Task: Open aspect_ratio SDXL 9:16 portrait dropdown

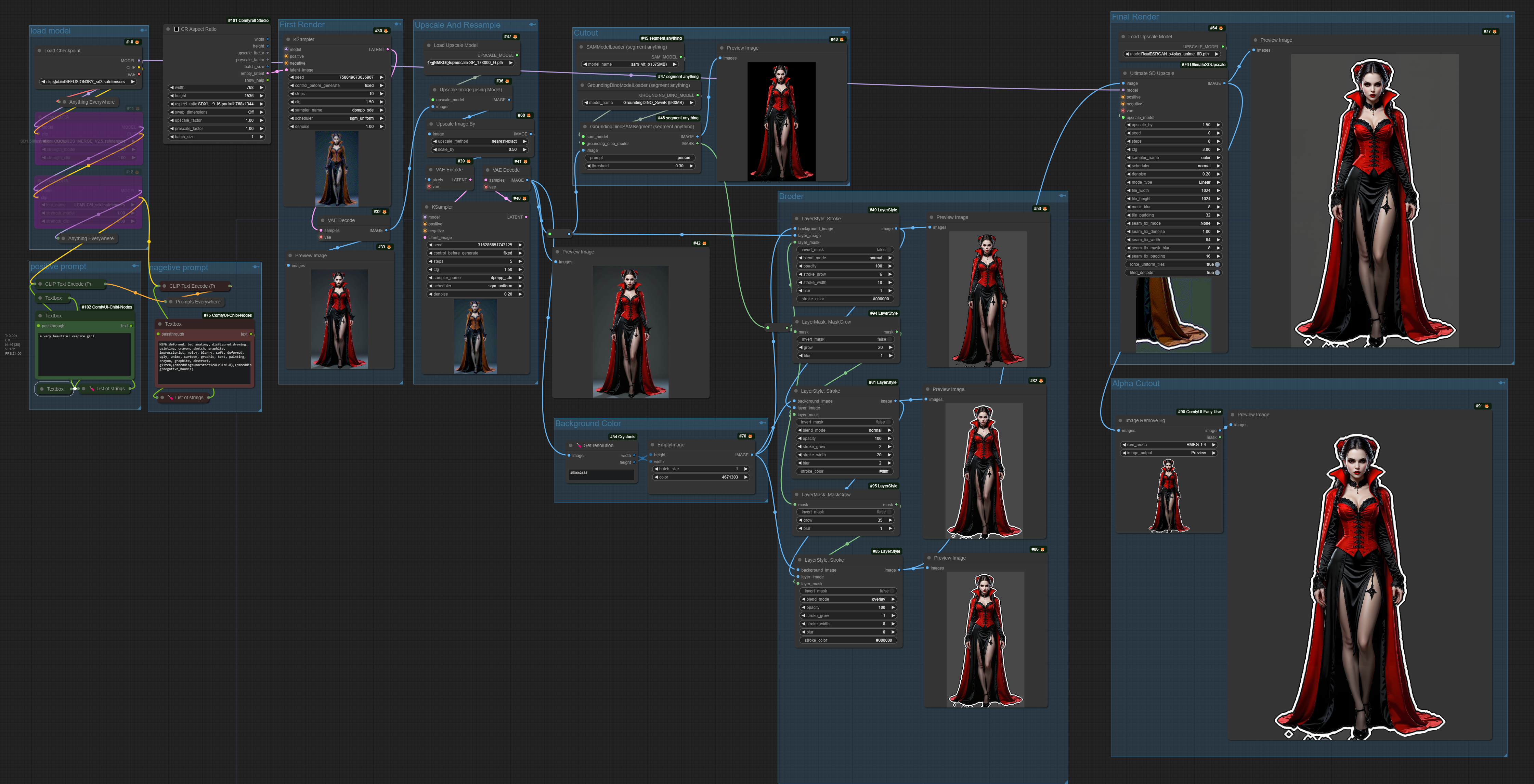Action: coord(217,104)
